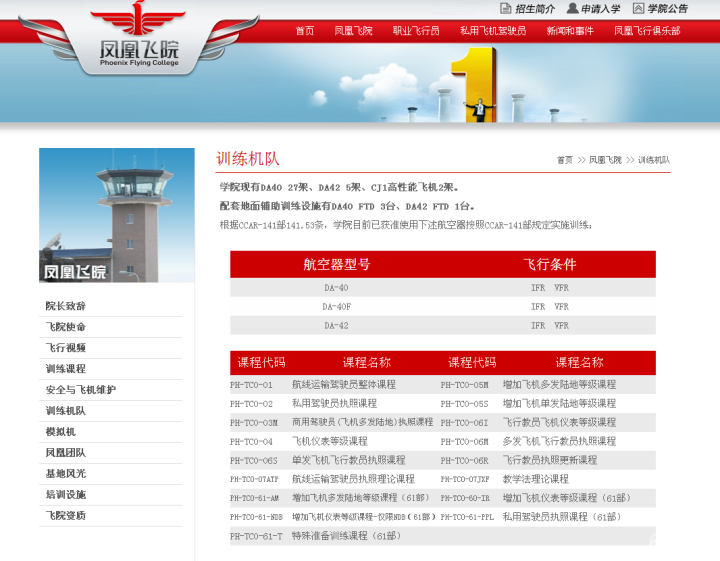Click course code PH-TCO-07JXF
Viewport: 720px width, 561px height.
(x=465, y=479)
